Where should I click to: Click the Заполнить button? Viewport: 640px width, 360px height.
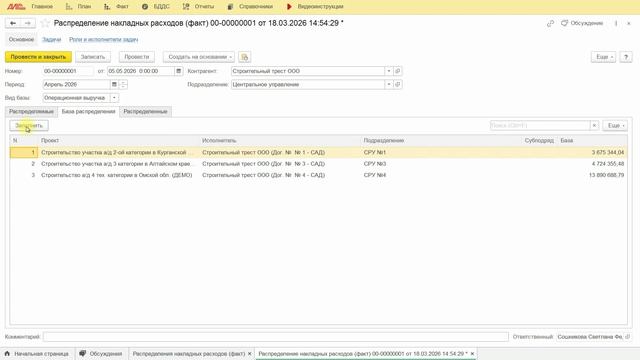29,125
